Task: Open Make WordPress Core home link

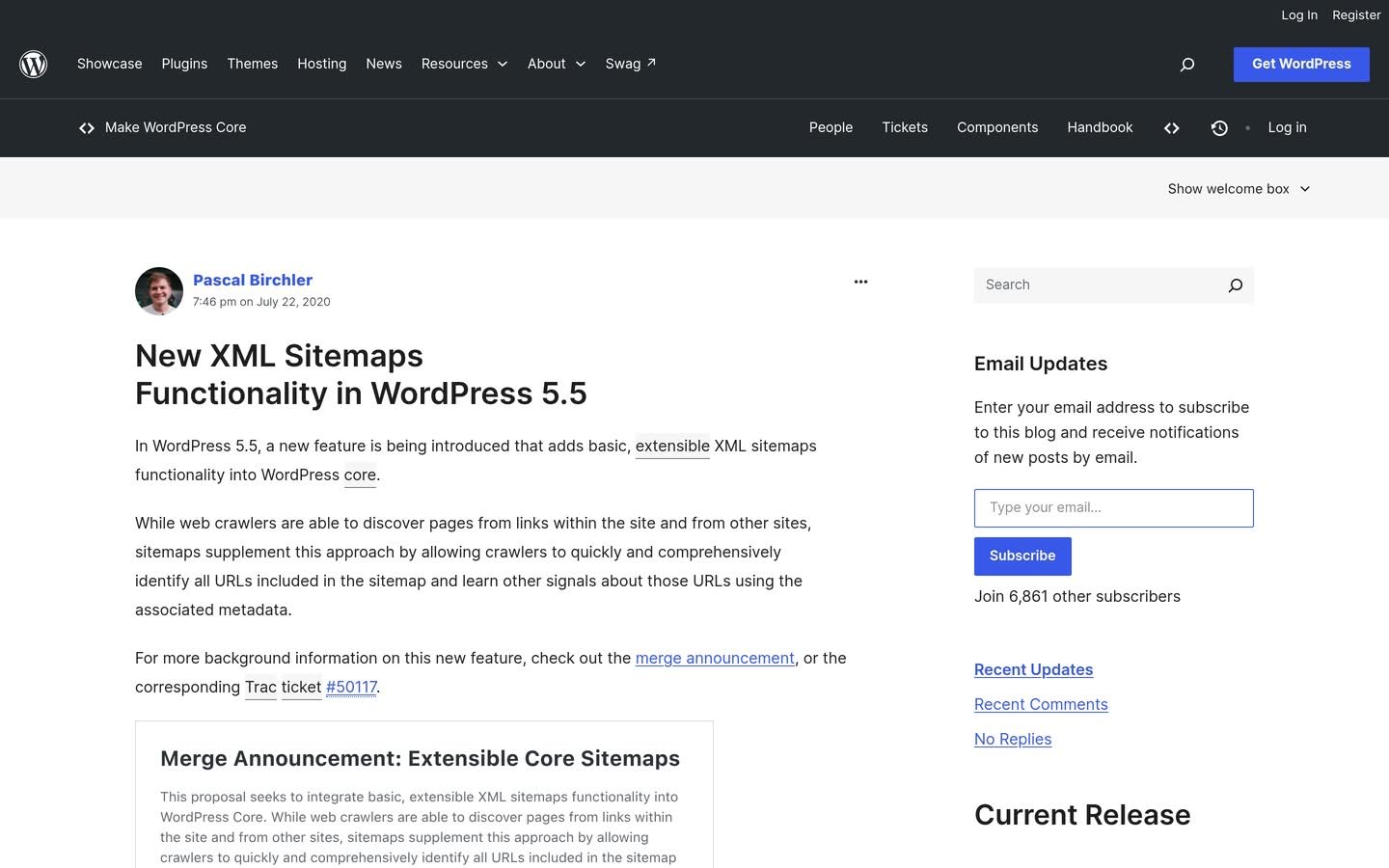Action: point(176,127)
